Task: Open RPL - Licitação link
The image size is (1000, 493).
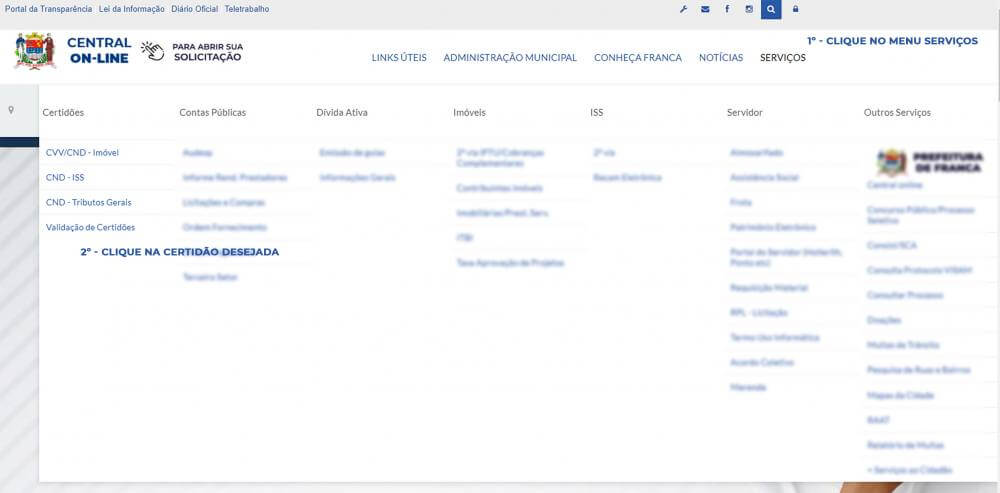Action: pos(759,313)
